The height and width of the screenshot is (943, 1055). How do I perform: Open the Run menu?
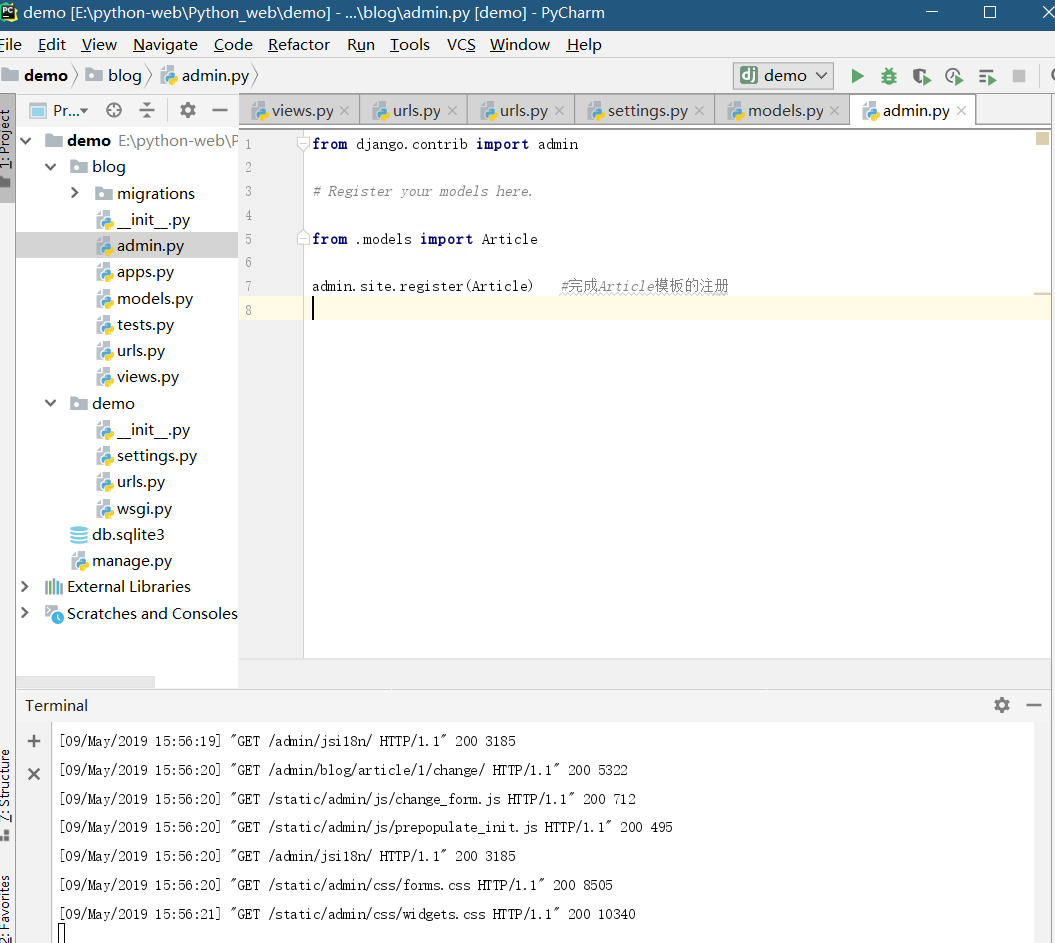tap(361, 44)
